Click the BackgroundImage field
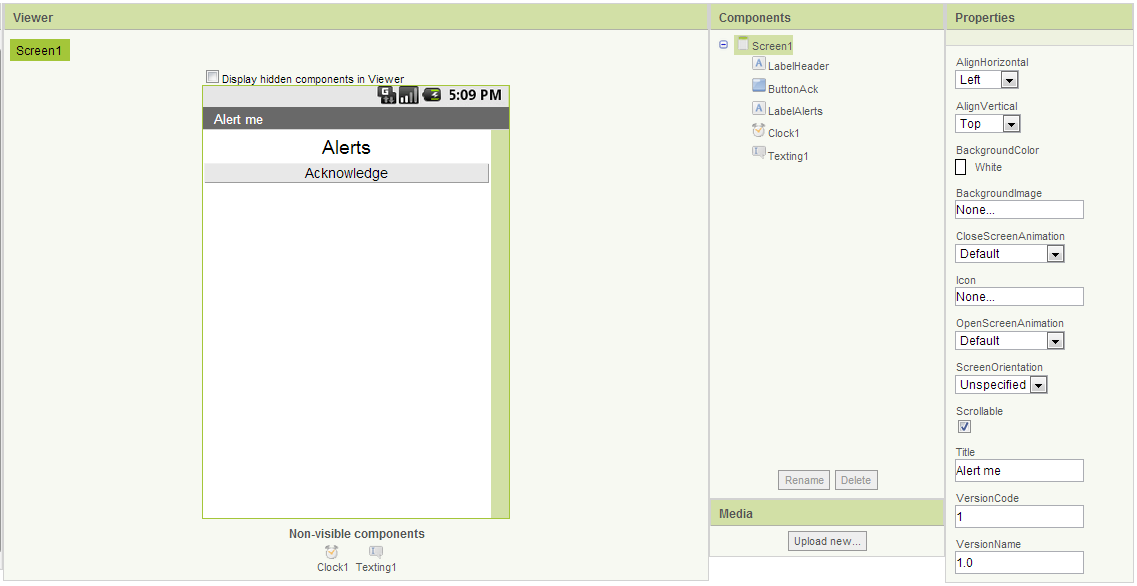 1020,210
